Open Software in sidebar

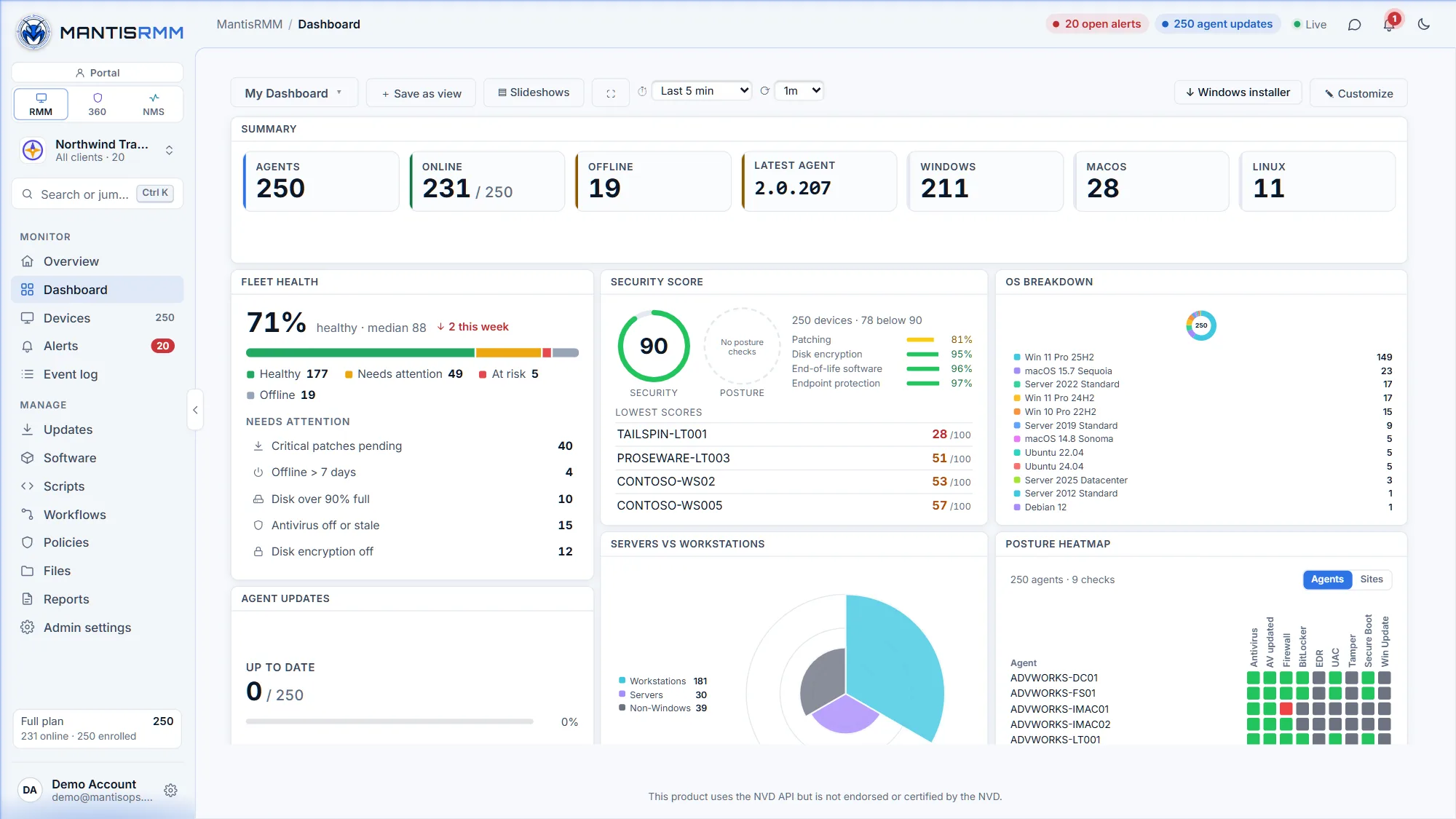[x=98, y=458]
